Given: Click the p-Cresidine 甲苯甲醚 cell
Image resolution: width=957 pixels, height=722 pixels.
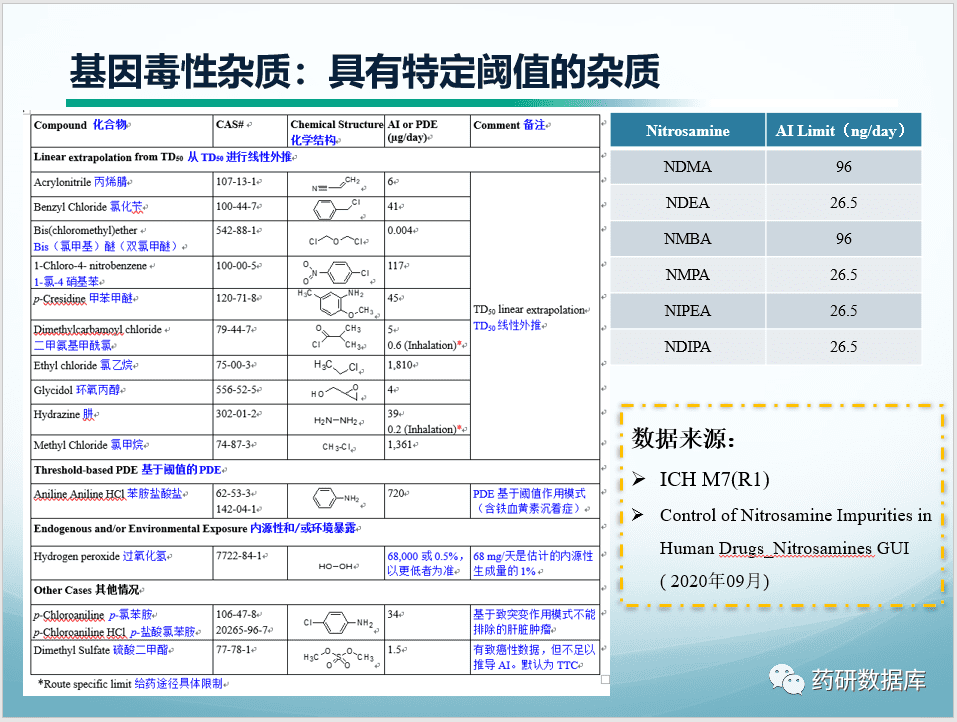Looking at the screenshot, I should (121, 304).
